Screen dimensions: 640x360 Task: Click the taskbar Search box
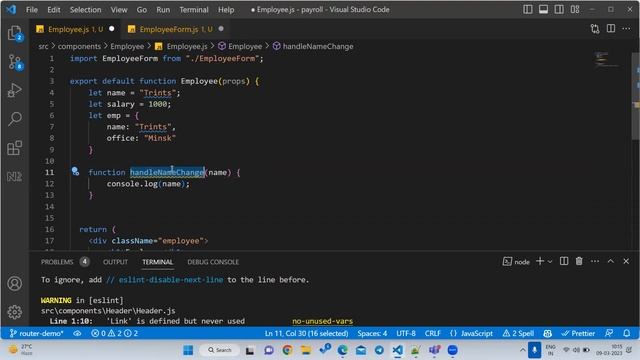220,350
